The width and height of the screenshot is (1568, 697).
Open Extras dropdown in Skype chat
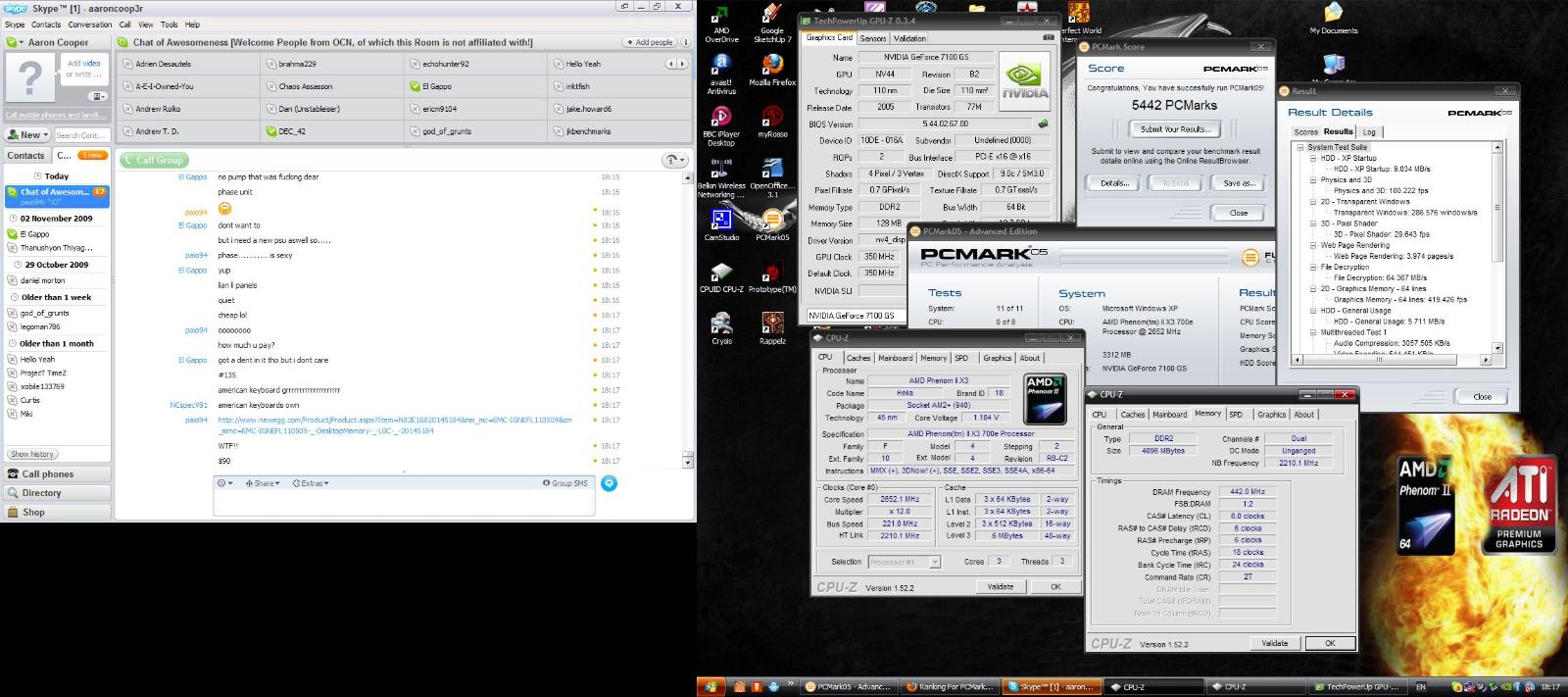tap(311, 483)
